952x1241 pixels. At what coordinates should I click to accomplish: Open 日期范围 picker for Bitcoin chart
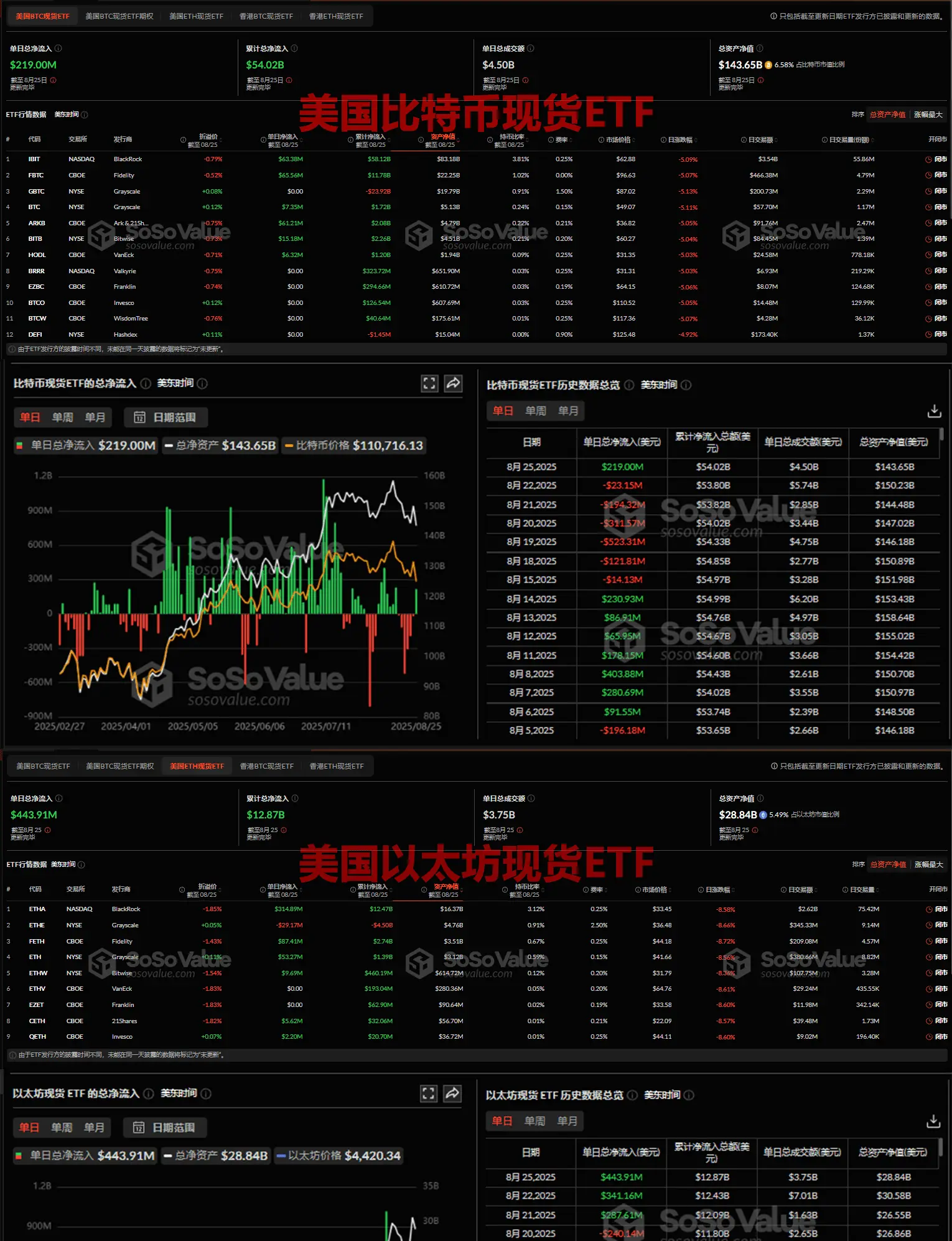point(166,417)
